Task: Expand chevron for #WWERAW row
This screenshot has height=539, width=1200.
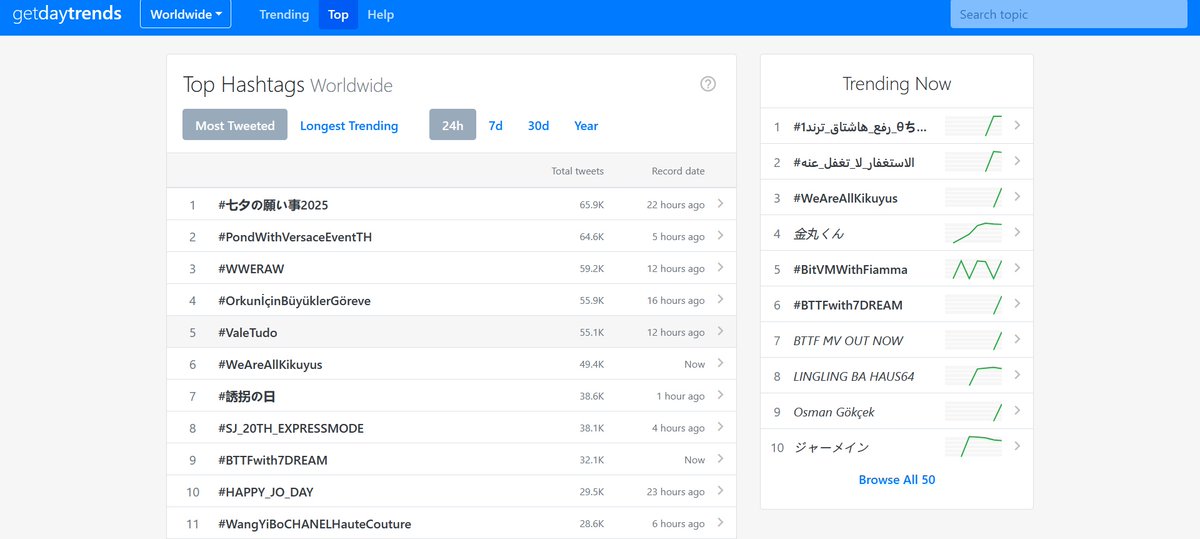Action: pos(721,268)
